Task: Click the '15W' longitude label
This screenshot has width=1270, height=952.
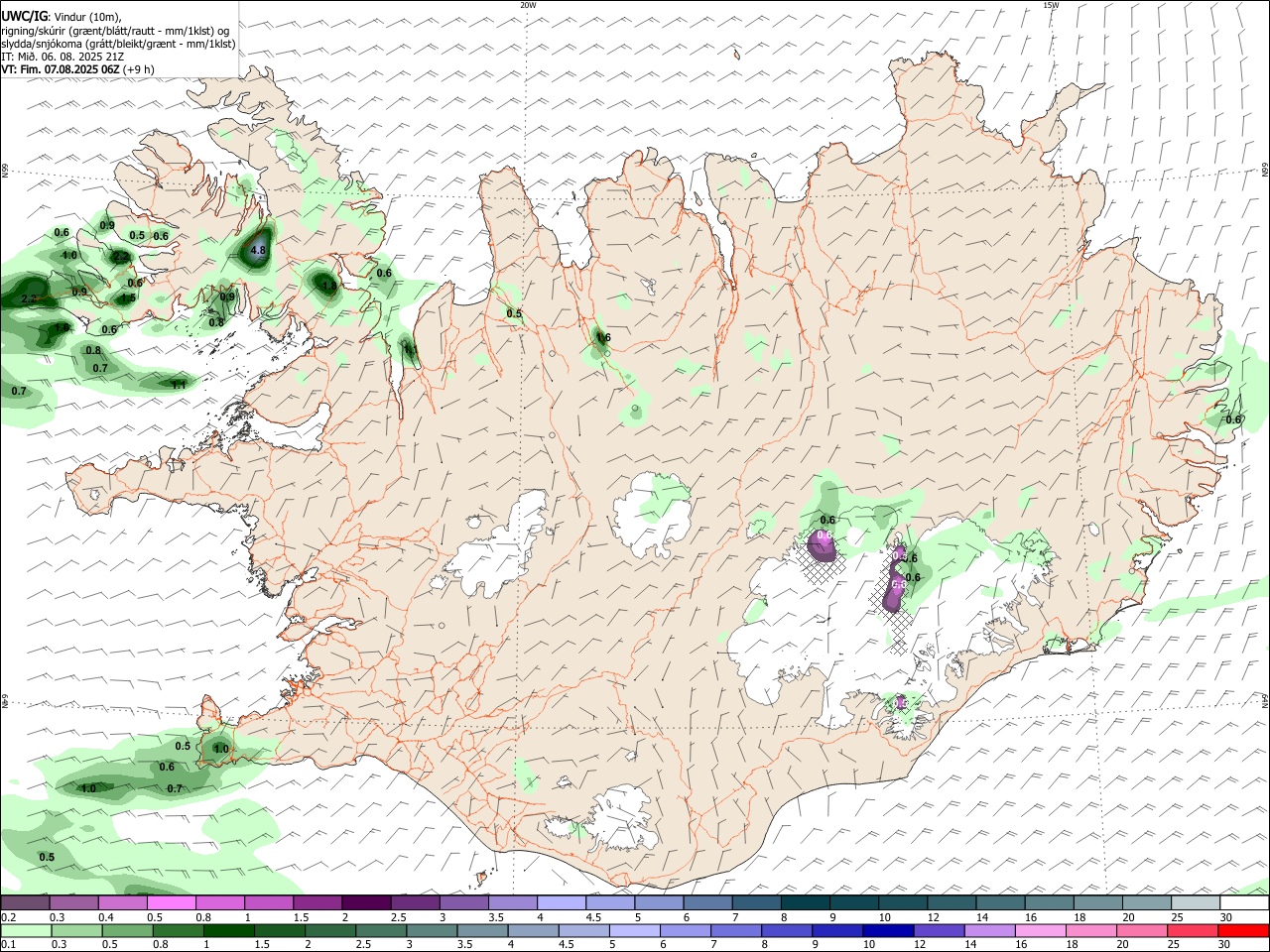Action: [x=1050, y=5]
